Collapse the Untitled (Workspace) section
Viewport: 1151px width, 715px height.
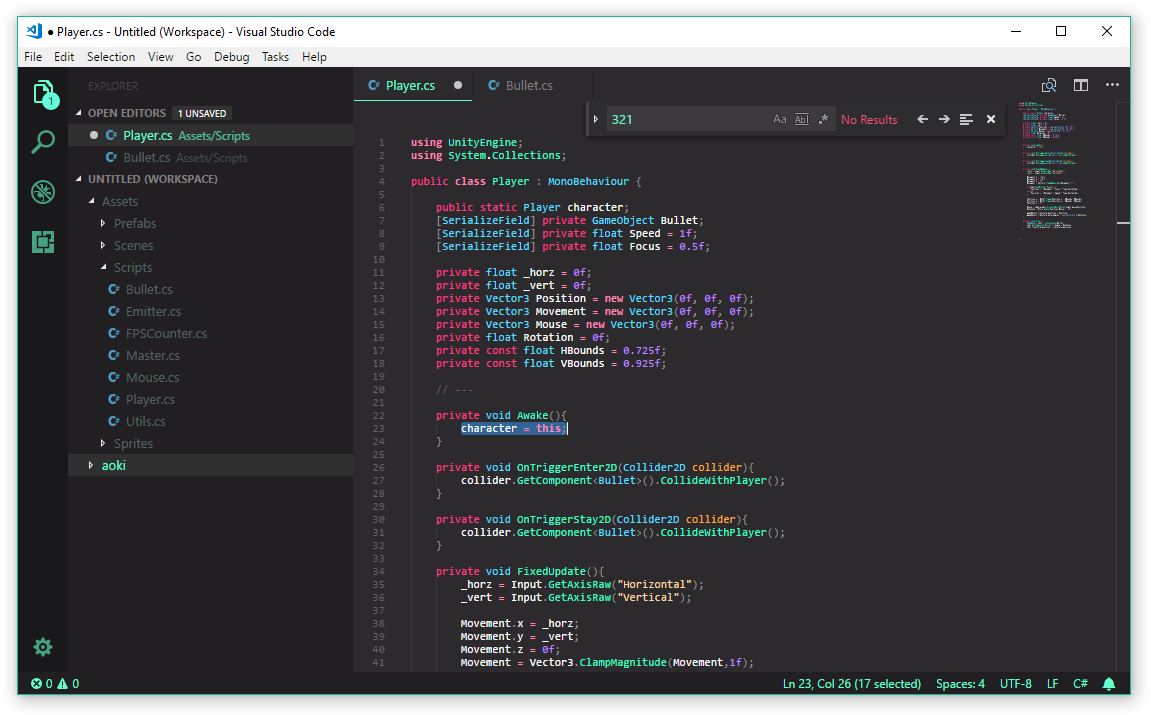(x=79, y=179)
